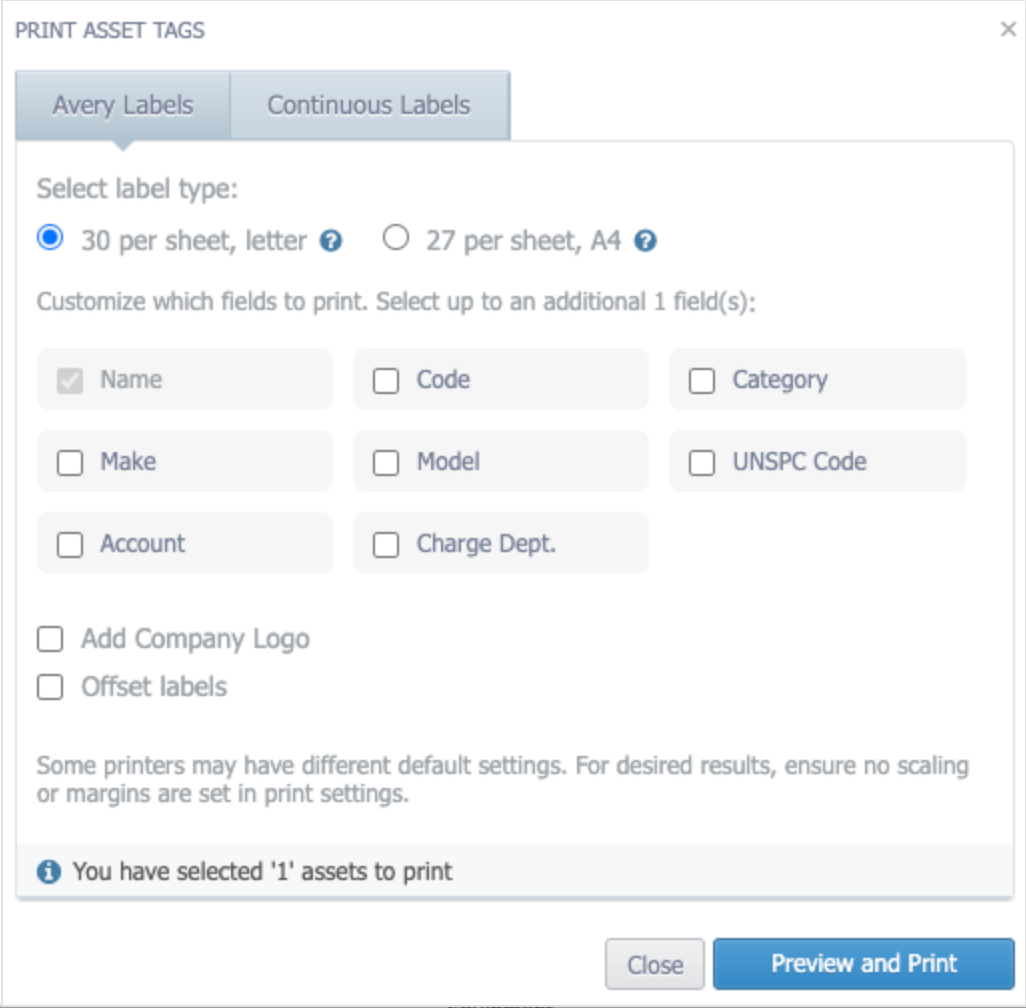Tick the Make field checkbox
The width and height of the screenshot is (1026, 1008).
click(x=69, y=463)
